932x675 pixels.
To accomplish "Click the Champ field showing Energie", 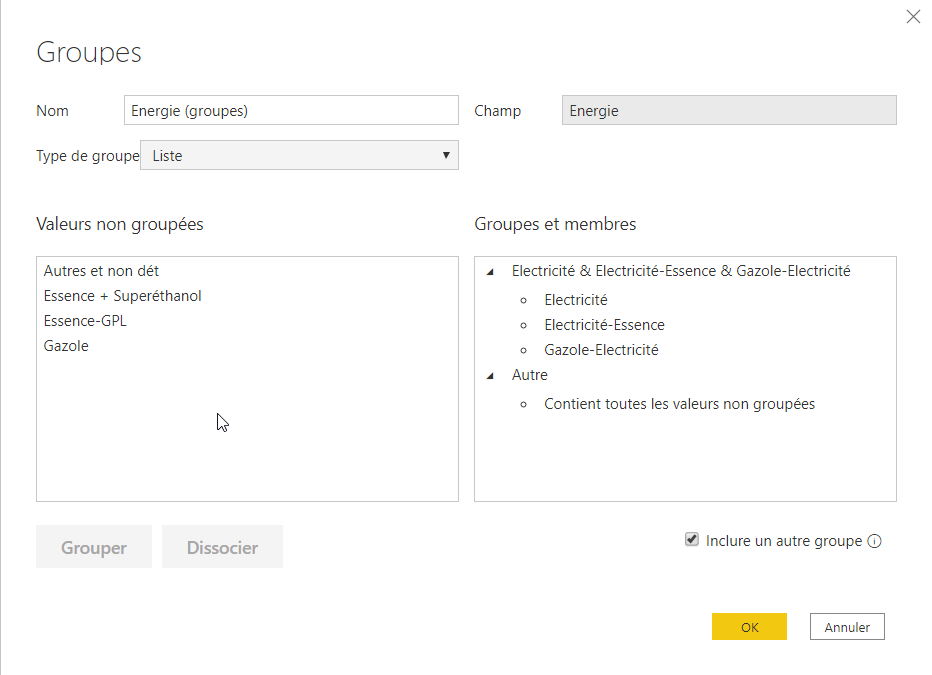I will pyautogui.click(x=729, y=111).
